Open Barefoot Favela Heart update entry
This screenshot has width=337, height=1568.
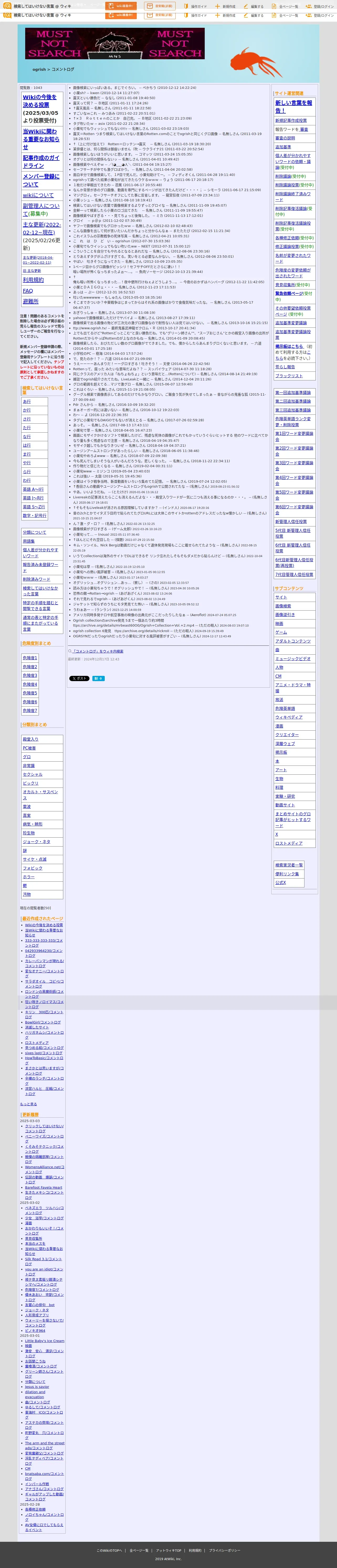tap(43, 1187)
